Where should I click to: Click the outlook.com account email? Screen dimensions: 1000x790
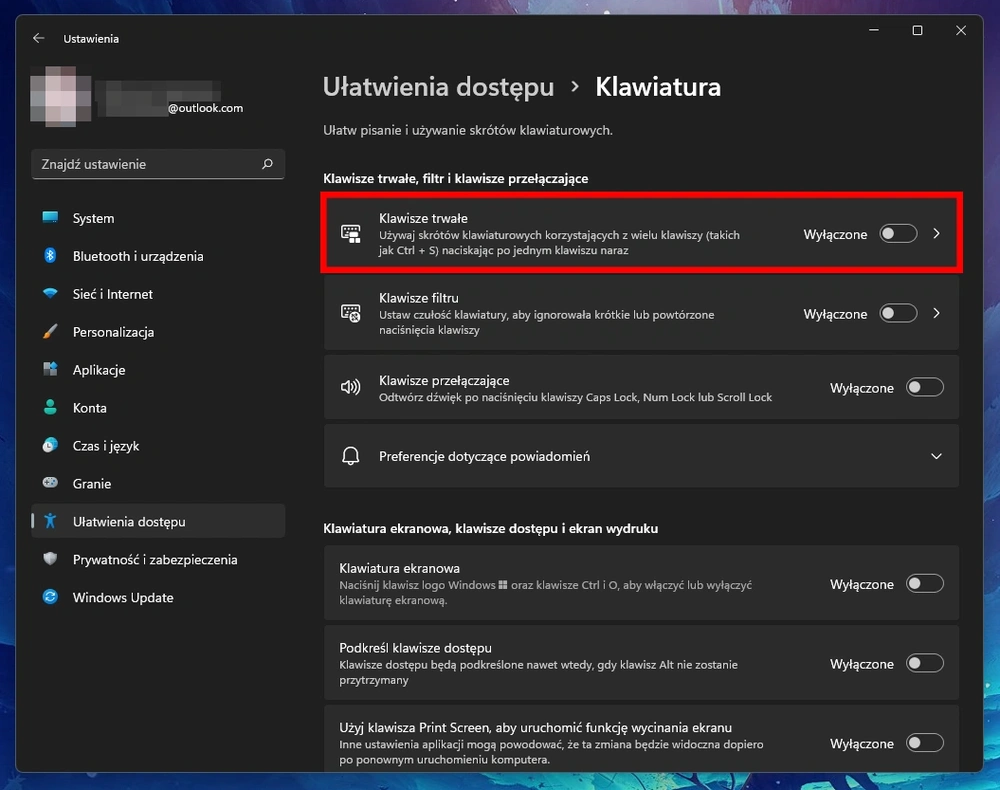click(x=205, y=108)
